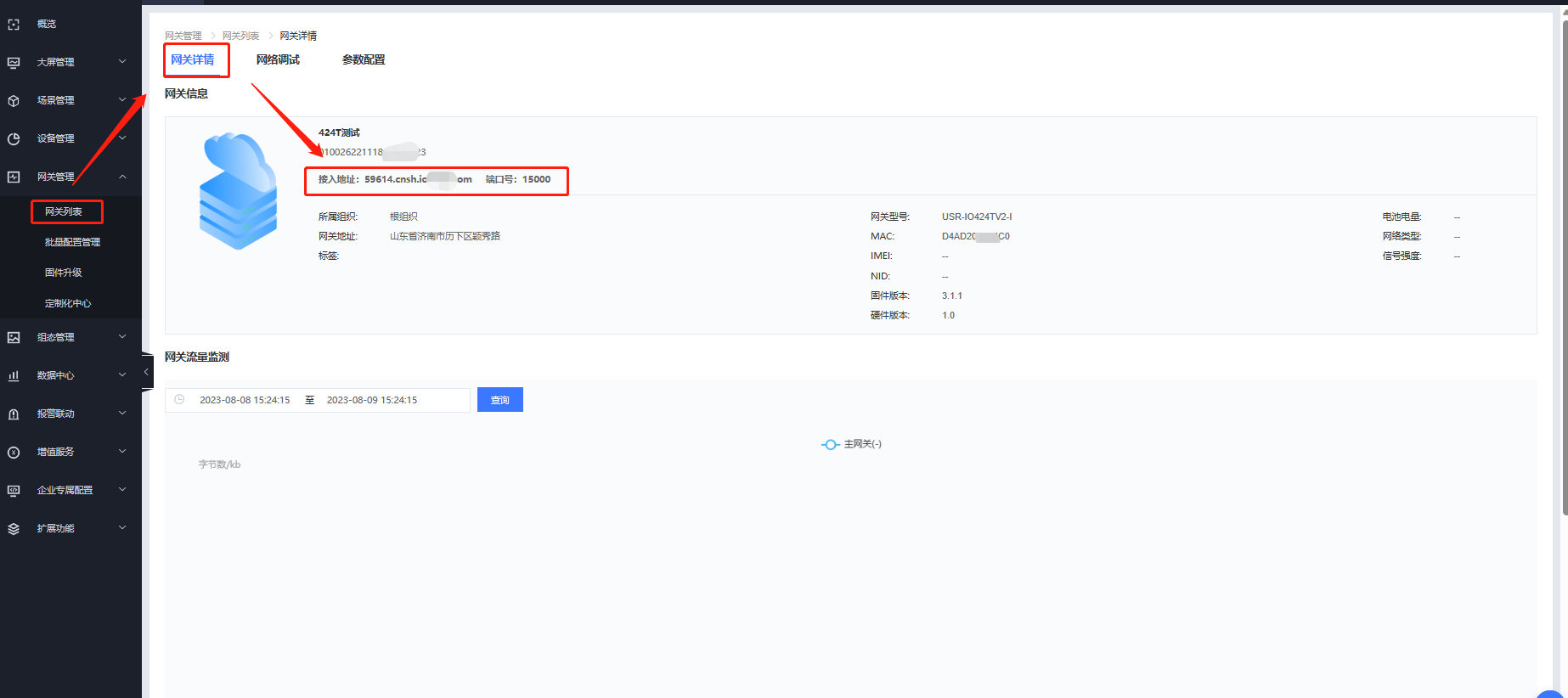Collapse the 网关管理 menu chevron

[x=122, y=177]
